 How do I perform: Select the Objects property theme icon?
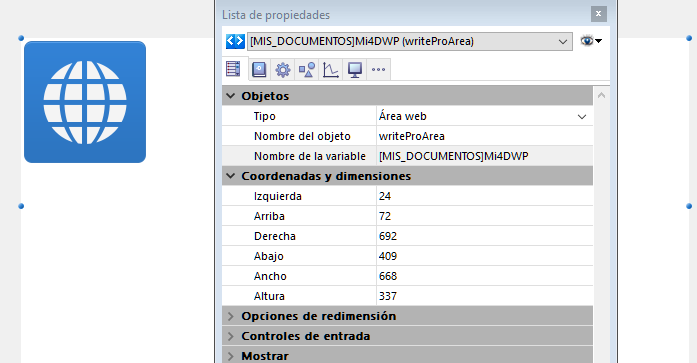coord(233,69)
